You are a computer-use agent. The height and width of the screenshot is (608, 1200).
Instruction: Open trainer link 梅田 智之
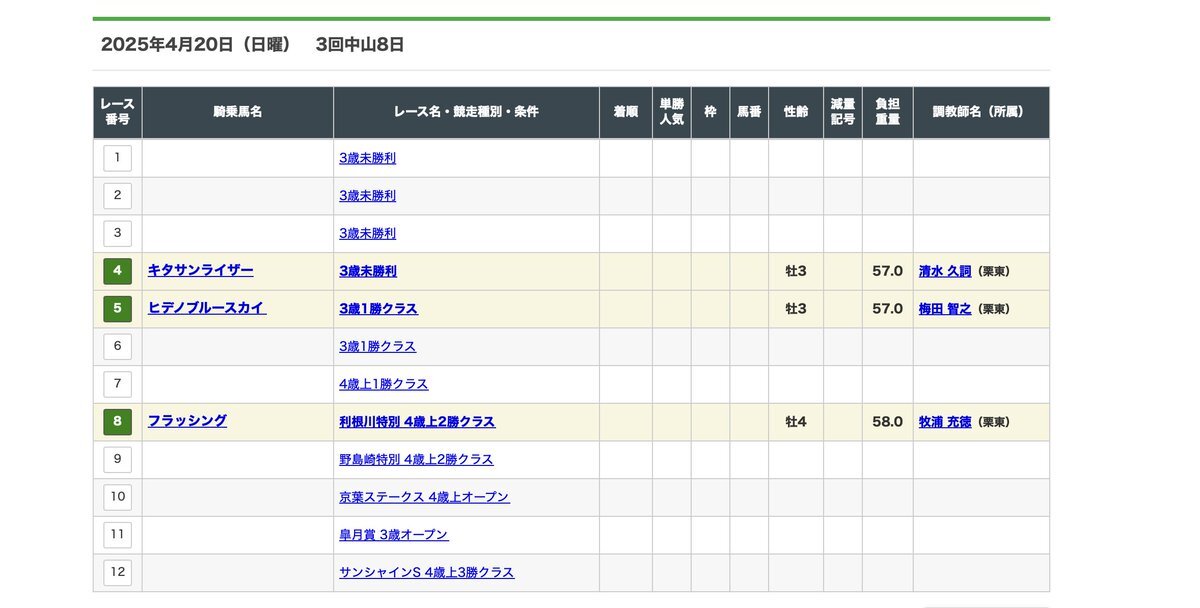[945, 309]
